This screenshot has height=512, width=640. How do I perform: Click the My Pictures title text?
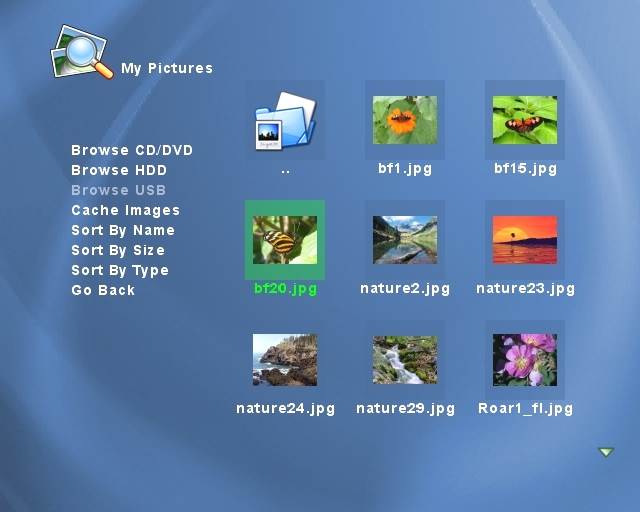pos(167,68)
